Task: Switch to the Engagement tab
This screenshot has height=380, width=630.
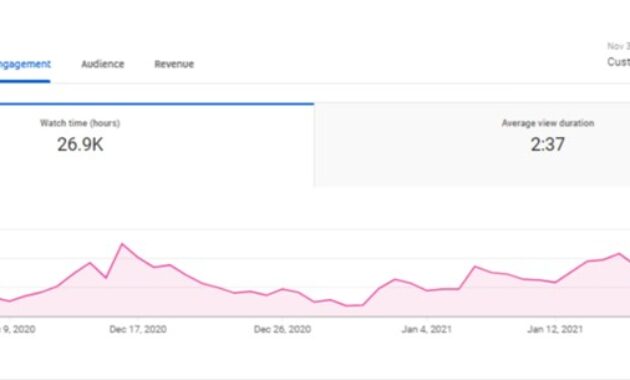Action: (25, 64)
